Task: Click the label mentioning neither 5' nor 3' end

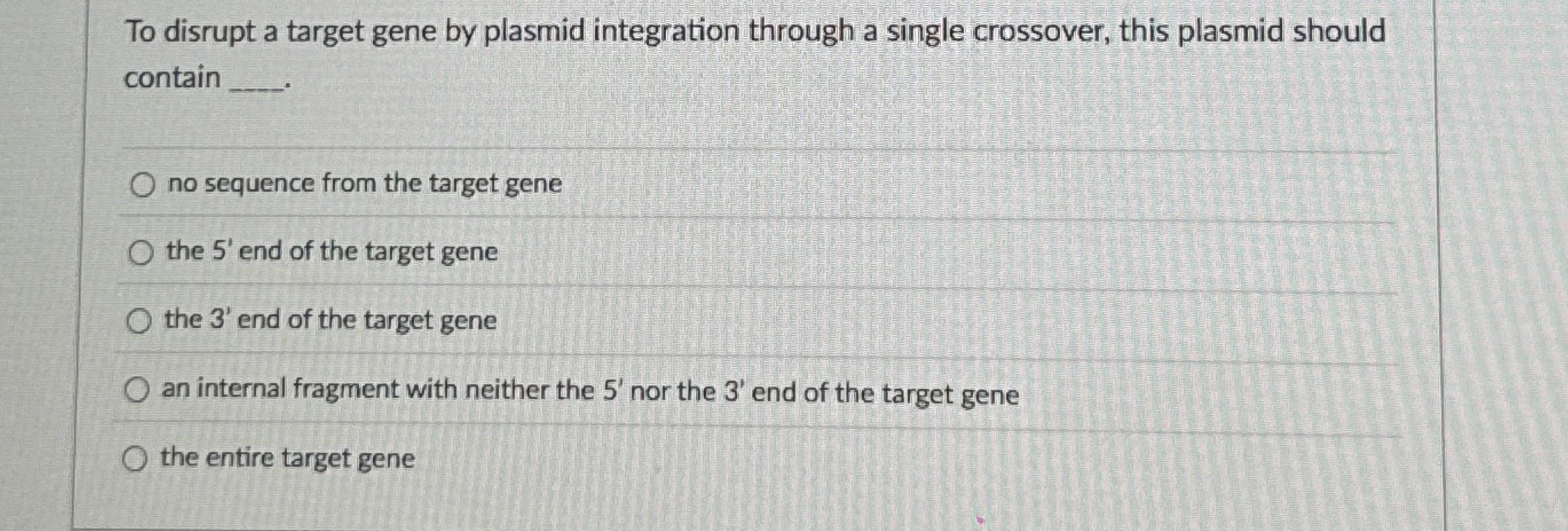Action: 589,390
